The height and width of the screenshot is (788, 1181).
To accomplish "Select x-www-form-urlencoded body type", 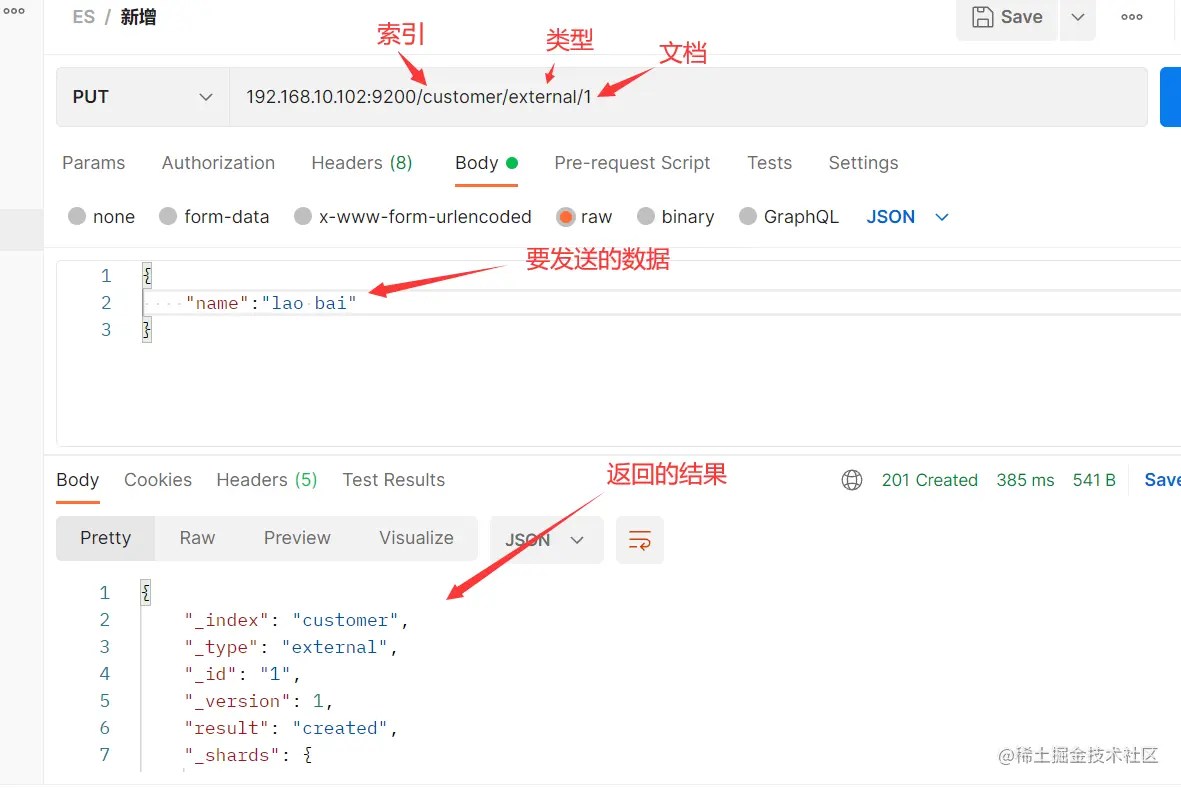I will click(413, 217).
